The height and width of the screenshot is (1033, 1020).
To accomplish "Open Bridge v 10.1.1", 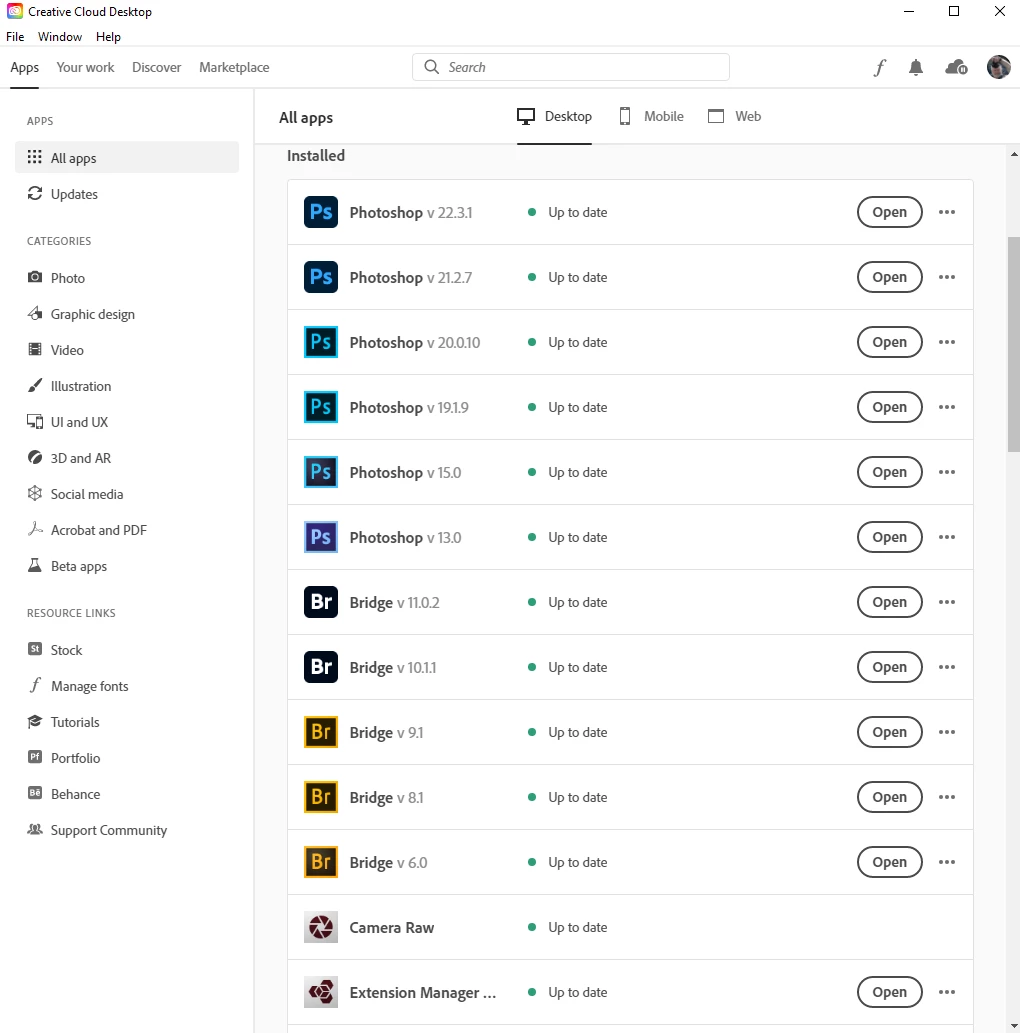I will (x=890, y=667).
